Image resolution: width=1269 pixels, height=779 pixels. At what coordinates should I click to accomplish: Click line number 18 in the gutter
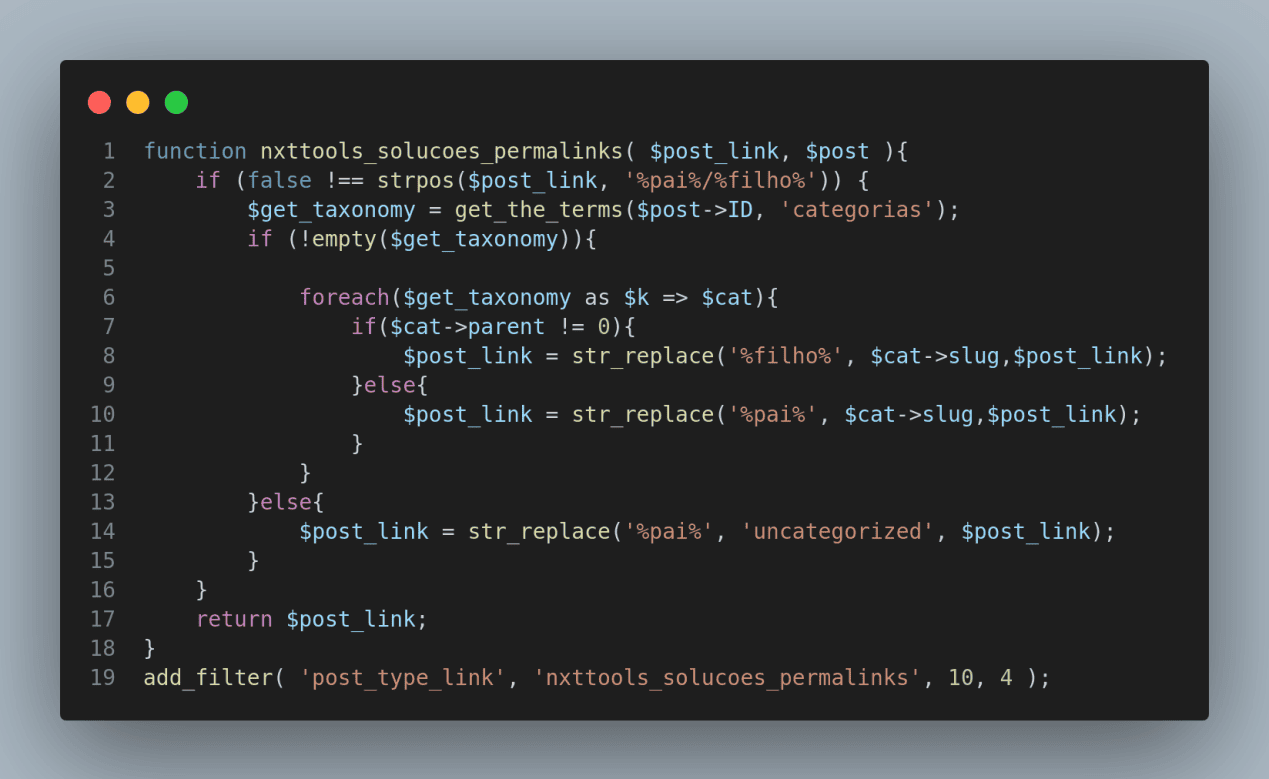point(102,648)
